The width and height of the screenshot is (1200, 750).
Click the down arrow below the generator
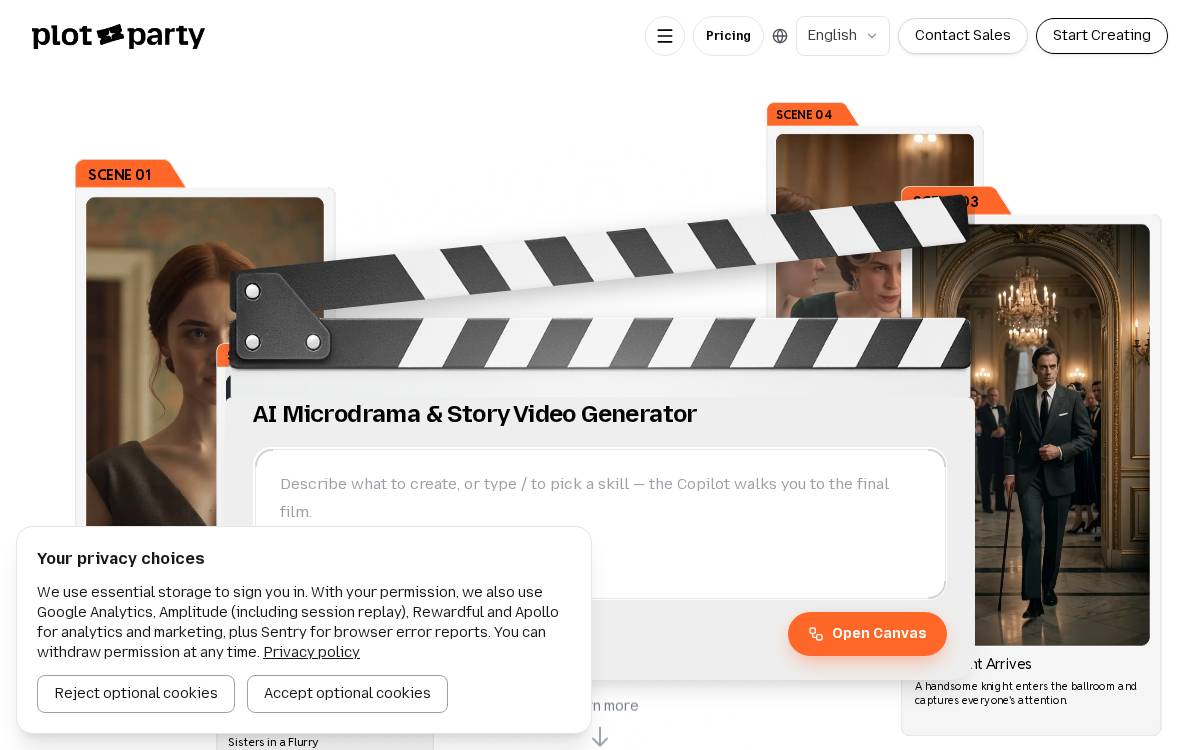[600, 737]
